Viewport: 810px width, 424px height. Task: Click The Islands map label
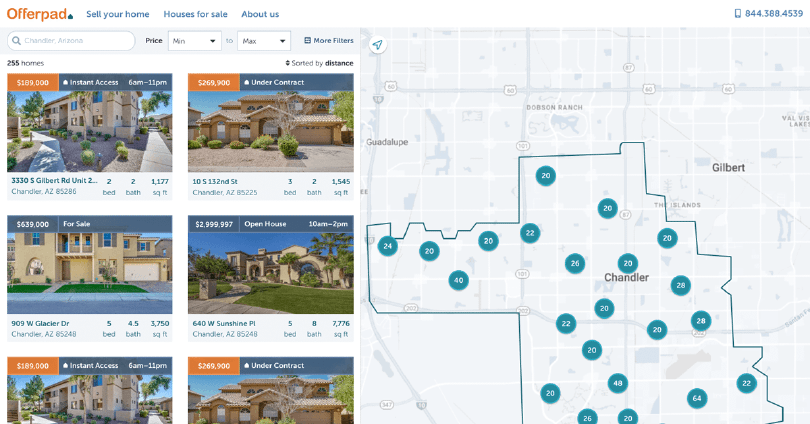(x=677, y=205)
